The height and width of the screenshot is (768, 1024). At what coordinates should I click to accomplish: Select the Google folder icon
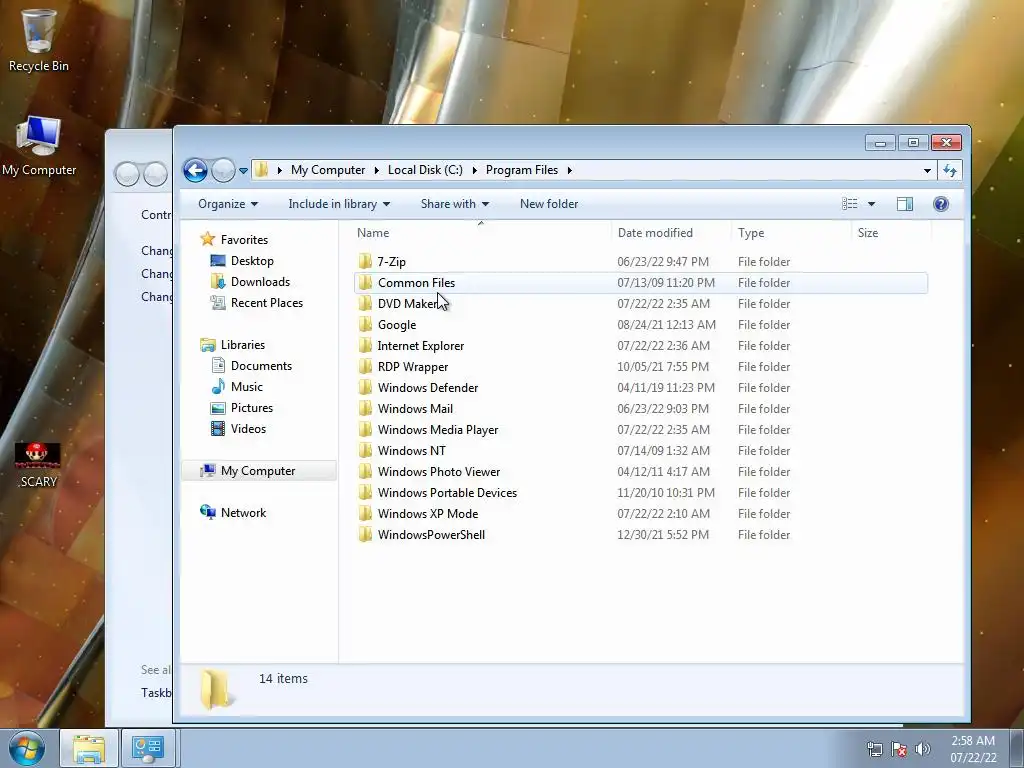tap(365, 325)
